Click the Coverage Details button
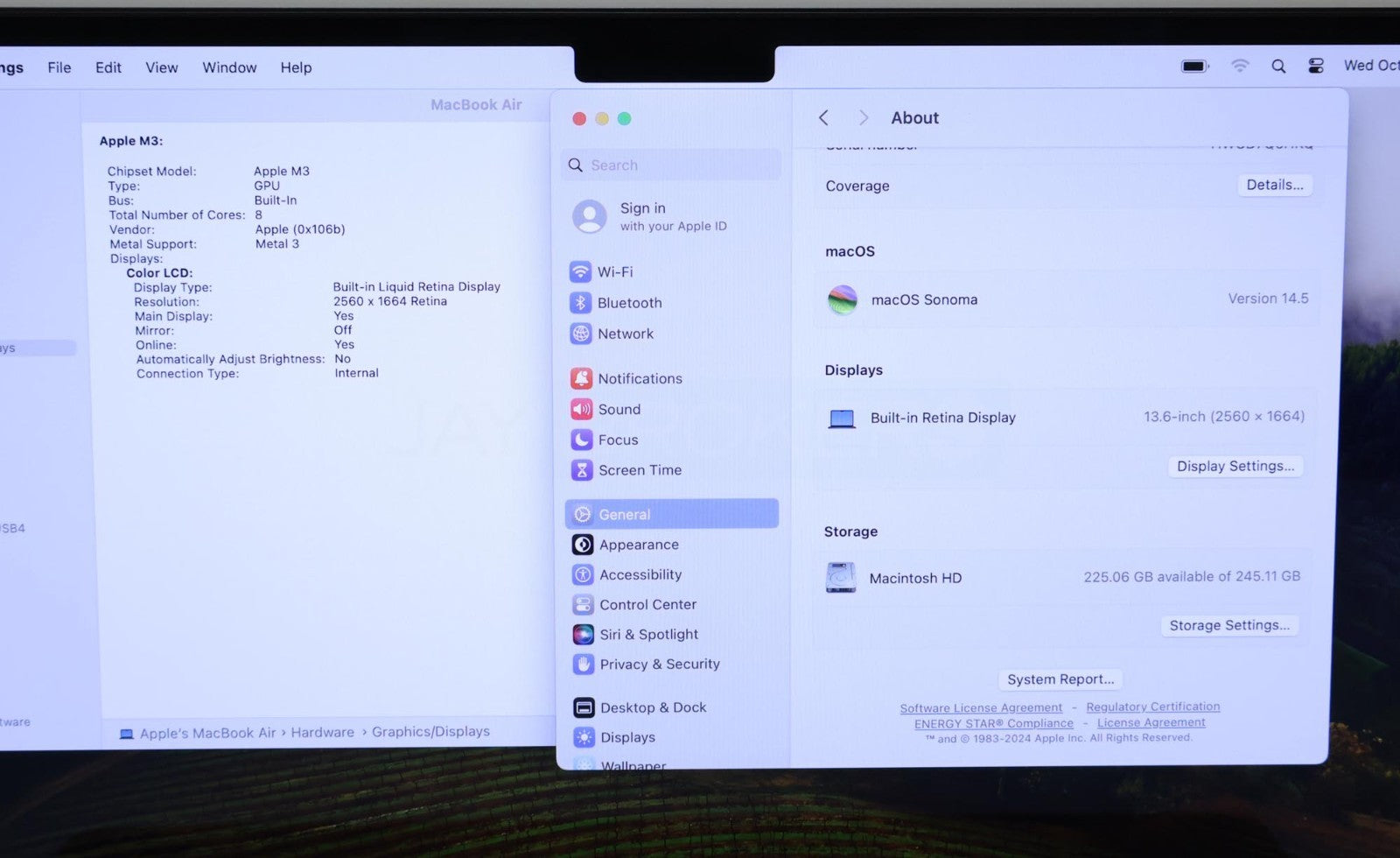The image size is (1400, 858). (x=1274, y=185)
